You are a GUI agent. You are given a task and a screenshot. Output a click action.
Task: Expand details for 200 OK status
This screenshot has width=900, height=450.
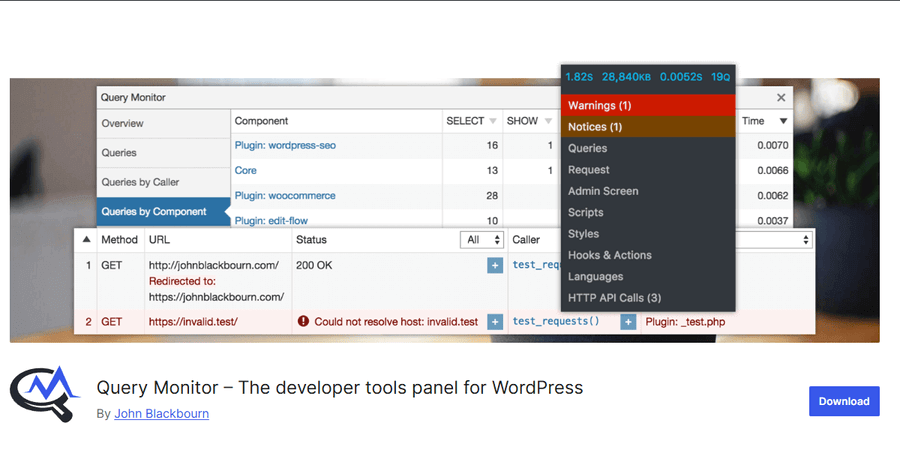coord(495,265)
